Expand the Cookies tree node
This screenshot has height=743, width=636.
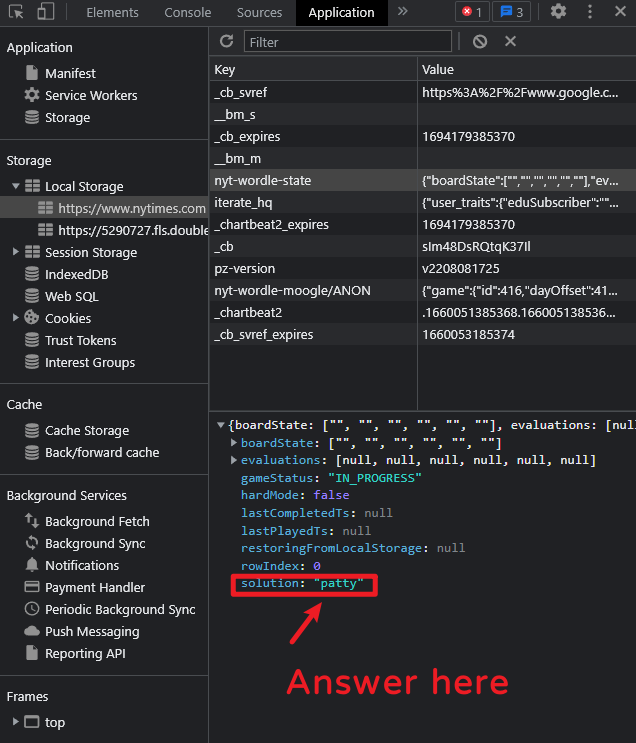coord(16,318)
